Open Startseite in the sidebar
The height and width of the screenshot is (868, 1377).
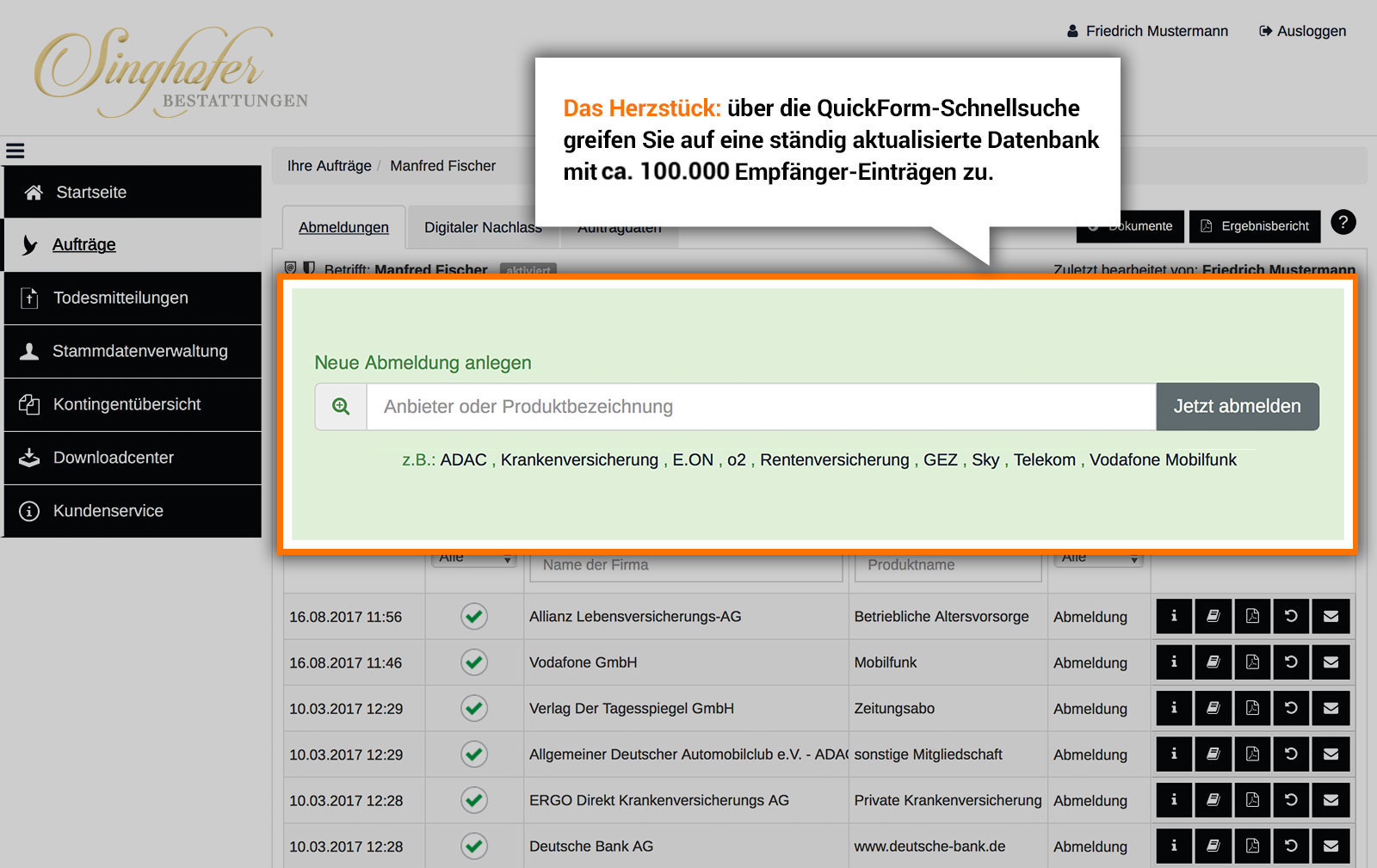pyautogui.click(x=133, y=192)
